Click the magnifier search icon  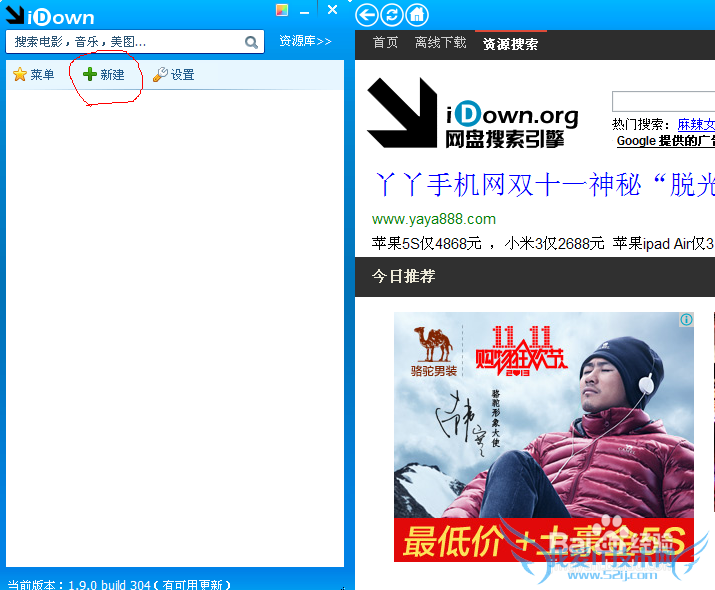pos(251,42)
